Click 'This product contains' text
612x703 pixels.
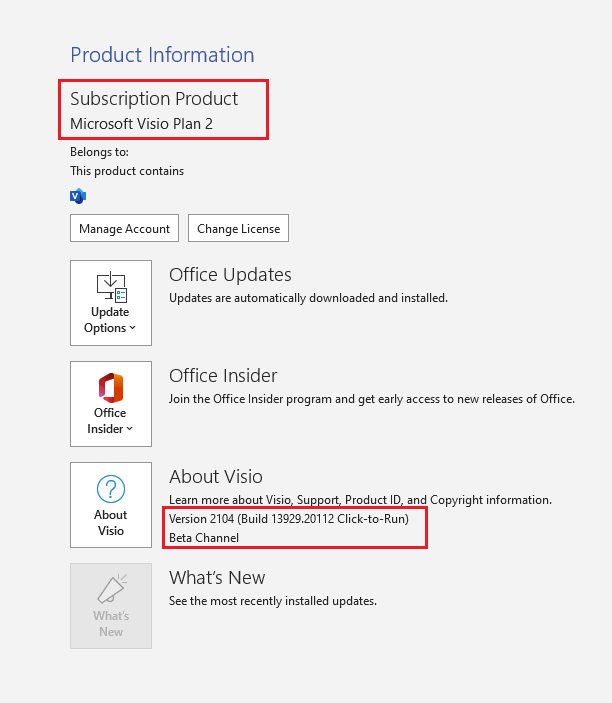127,171
